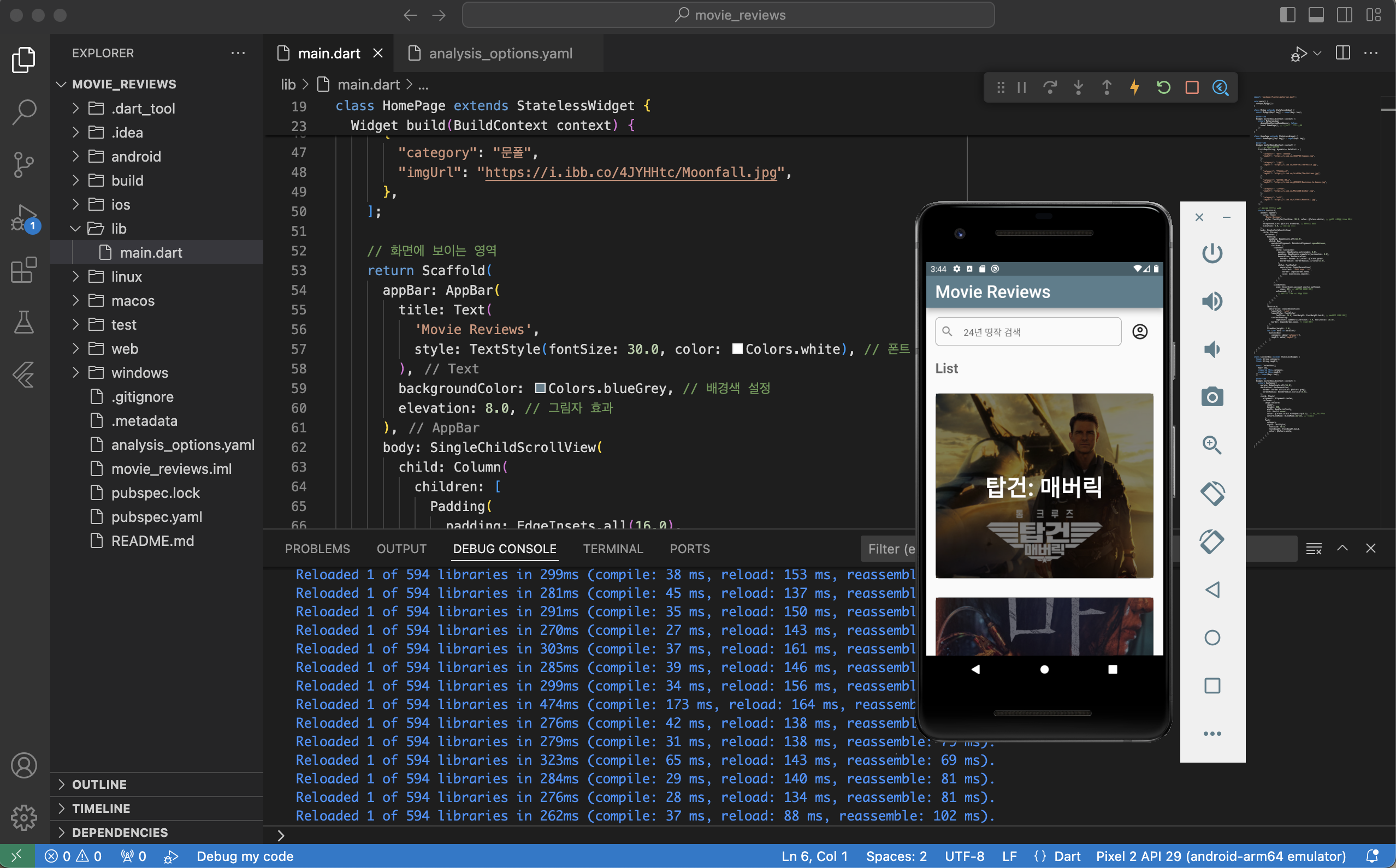This screenshot has width=1396, height=868.
Task: Take an emulator screenshot with camera
Action: tap(1212, 397)
